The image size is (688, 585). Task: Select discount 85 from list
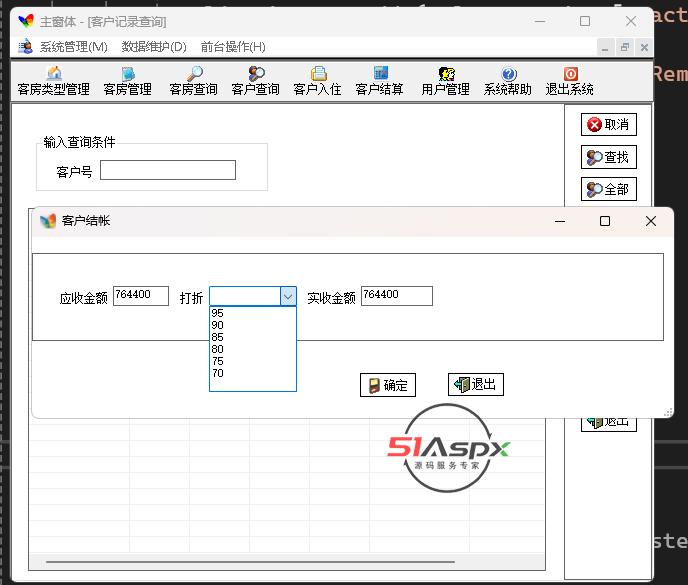[x=253, y=337]
